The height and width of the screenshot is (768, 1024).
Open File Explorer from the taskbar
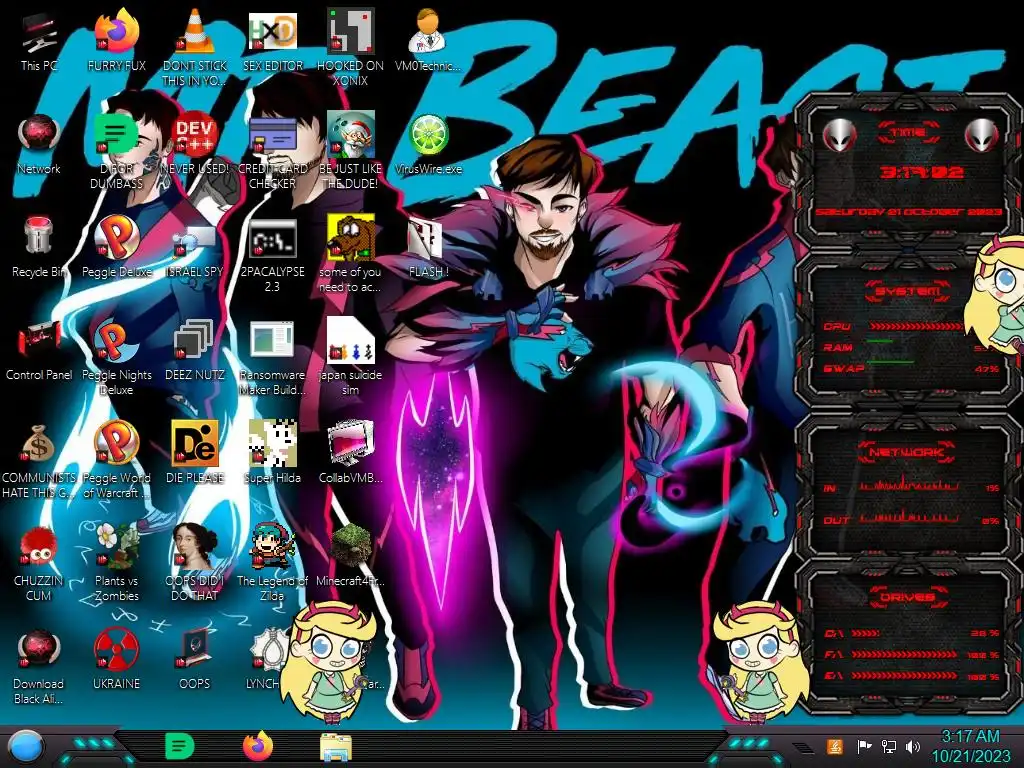[x=336, y=747]
